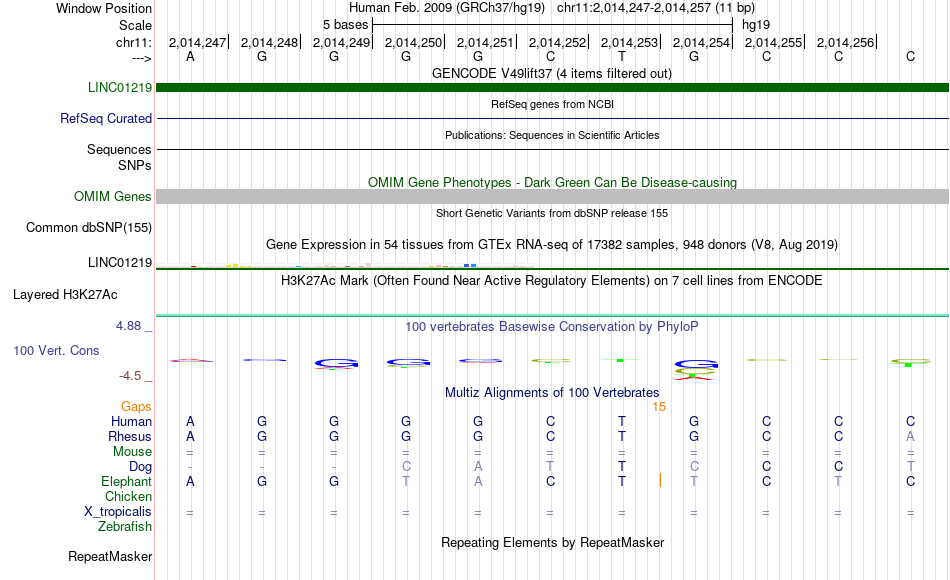Select the dark green LINC01219 gene bar

coord(552,87)
